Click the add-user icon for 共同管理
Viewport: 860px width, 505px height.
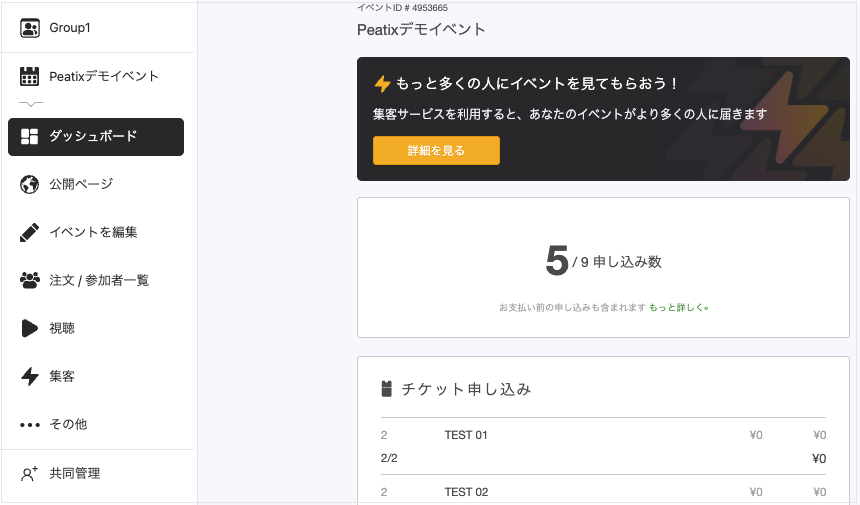click(x=29, y=473)
